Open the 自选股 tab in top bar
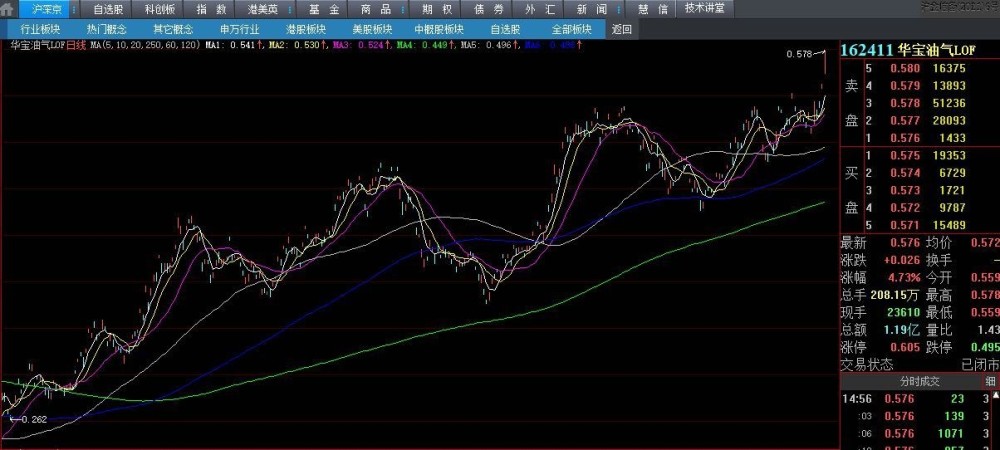Screen dimensions: 1000x450 tap(107, 9)
